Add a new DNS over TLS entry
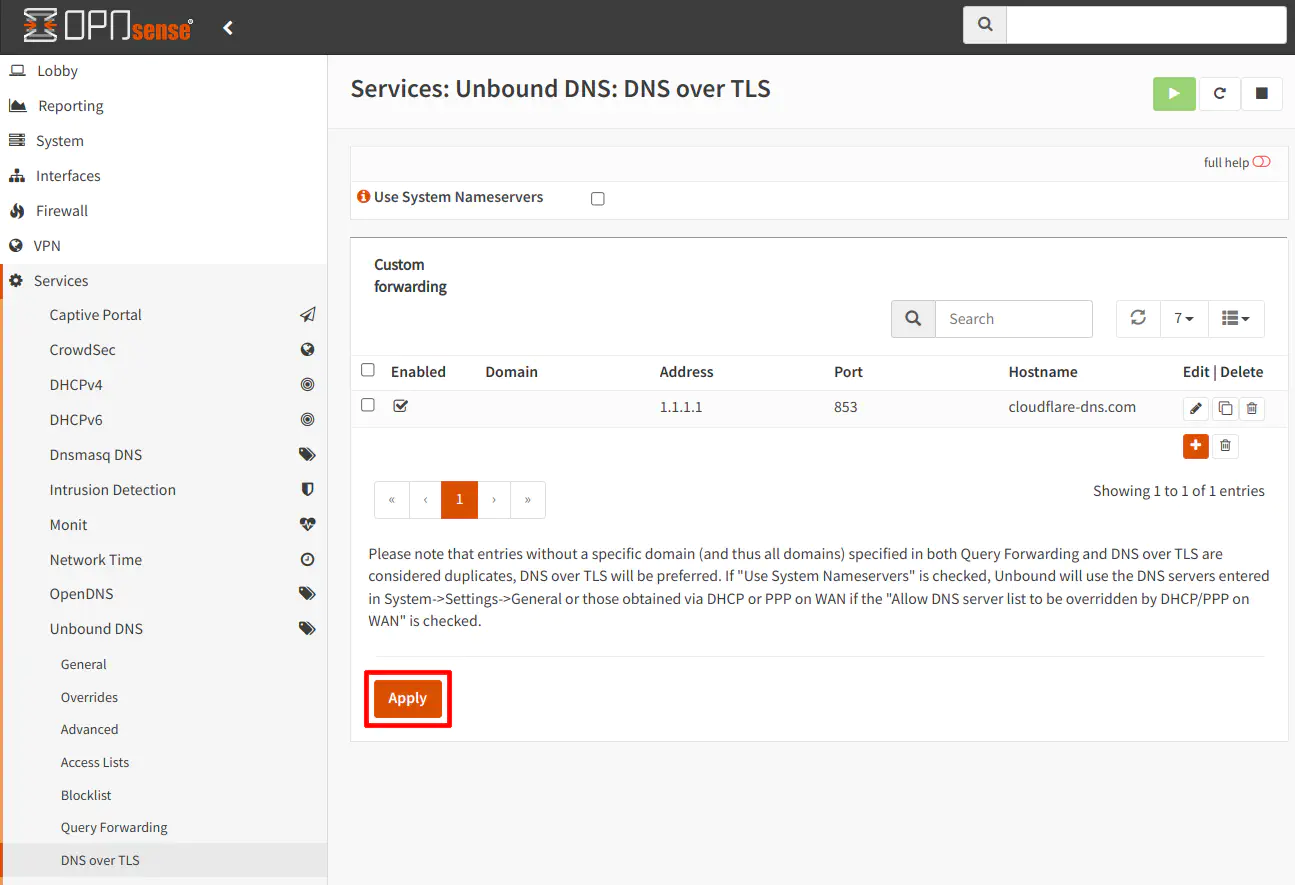The height and width of the screenshot is (885, 1295). [x=1196, y=446]
